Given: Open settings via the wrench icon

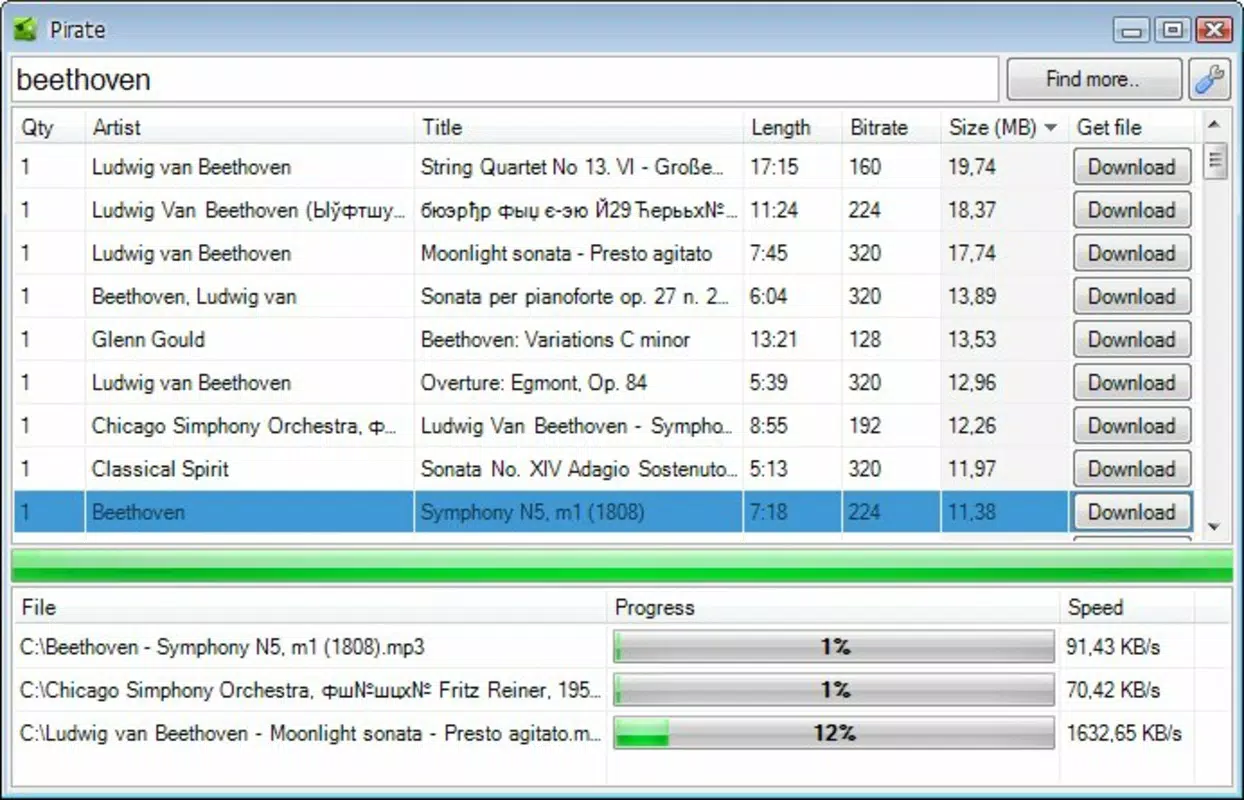Looking at the screenshot, I should tap(1209, 79).
